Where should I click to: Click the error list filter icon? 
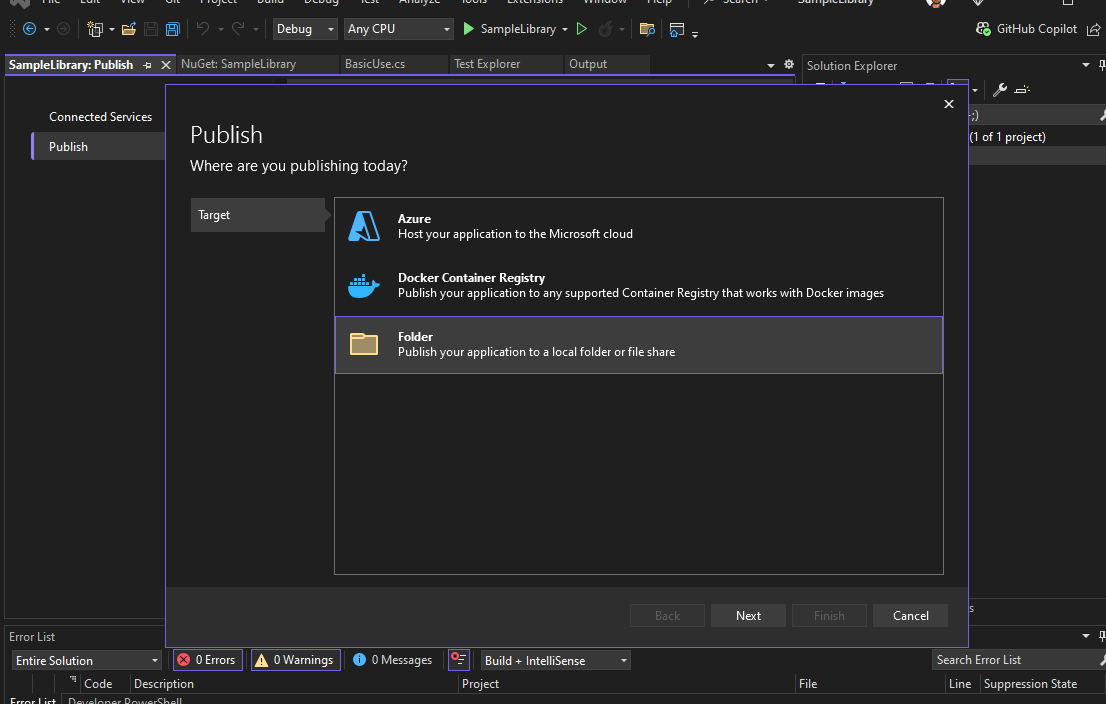(x=458, y=660)
